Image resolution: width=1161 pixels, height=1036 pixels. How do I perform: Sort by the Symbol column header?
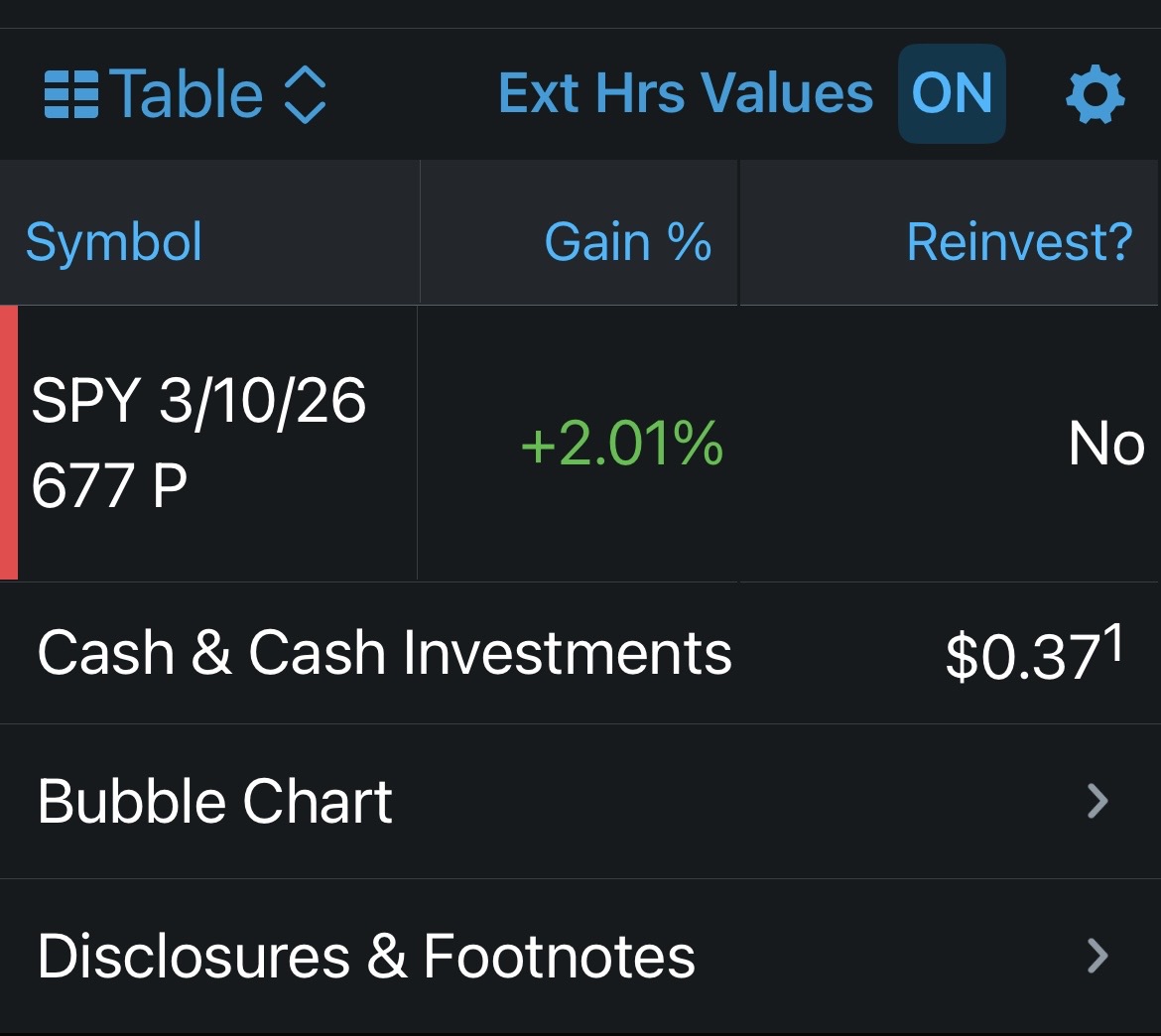pyautogui.click(x=113, y=241)
